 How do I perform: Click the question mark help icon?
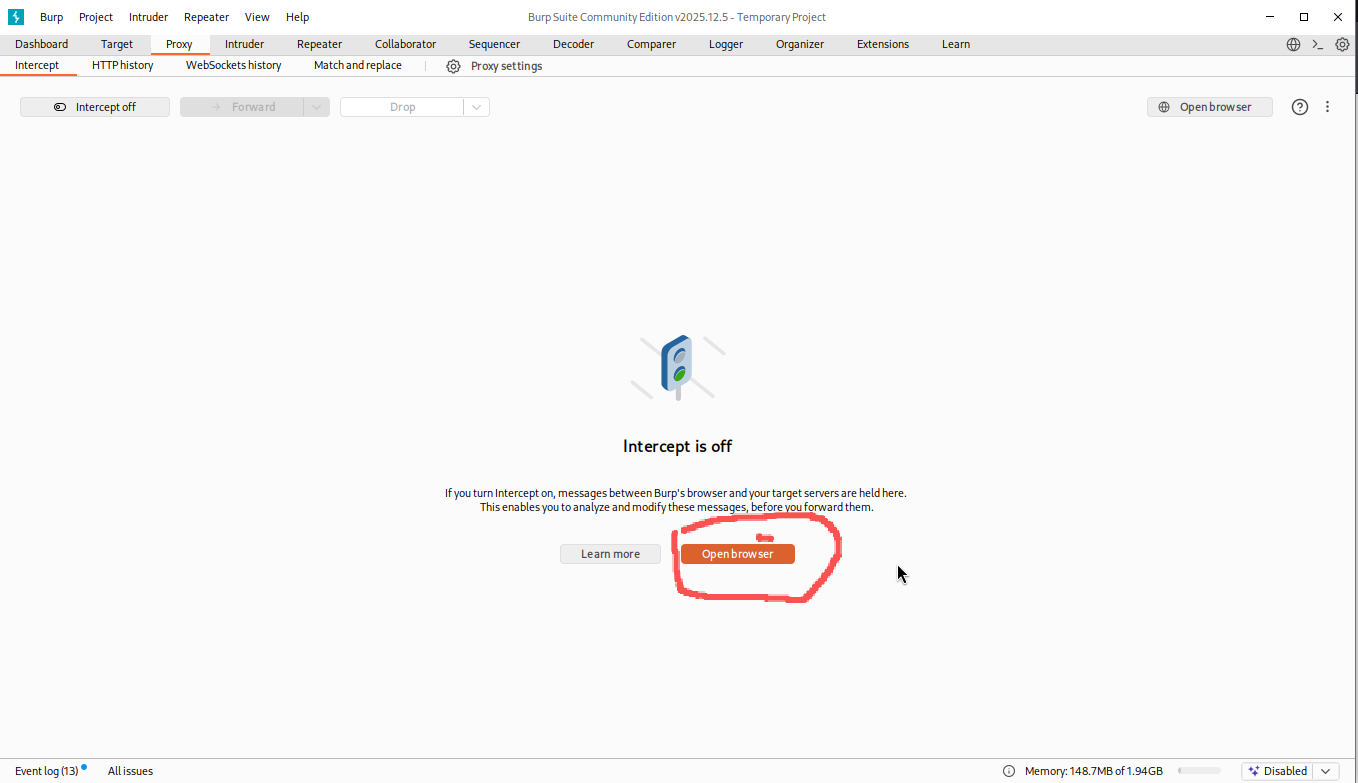pos(1299,107)
